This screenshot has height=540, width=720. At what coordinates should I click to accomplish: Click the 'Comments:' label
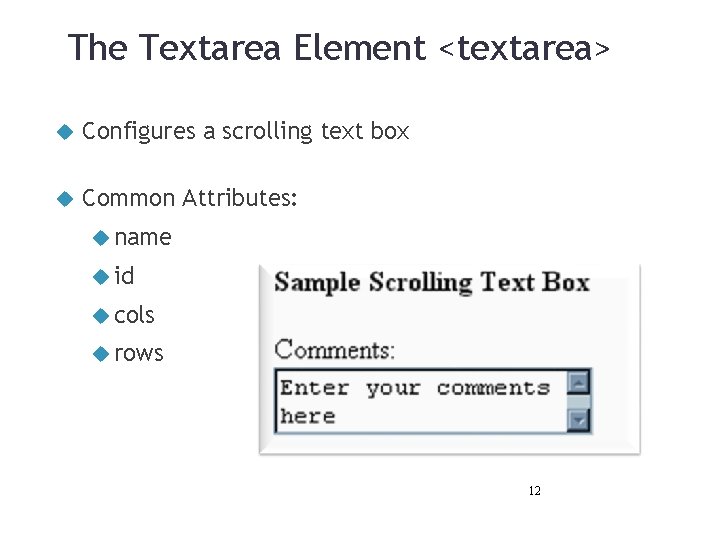(x=334, y=350)
